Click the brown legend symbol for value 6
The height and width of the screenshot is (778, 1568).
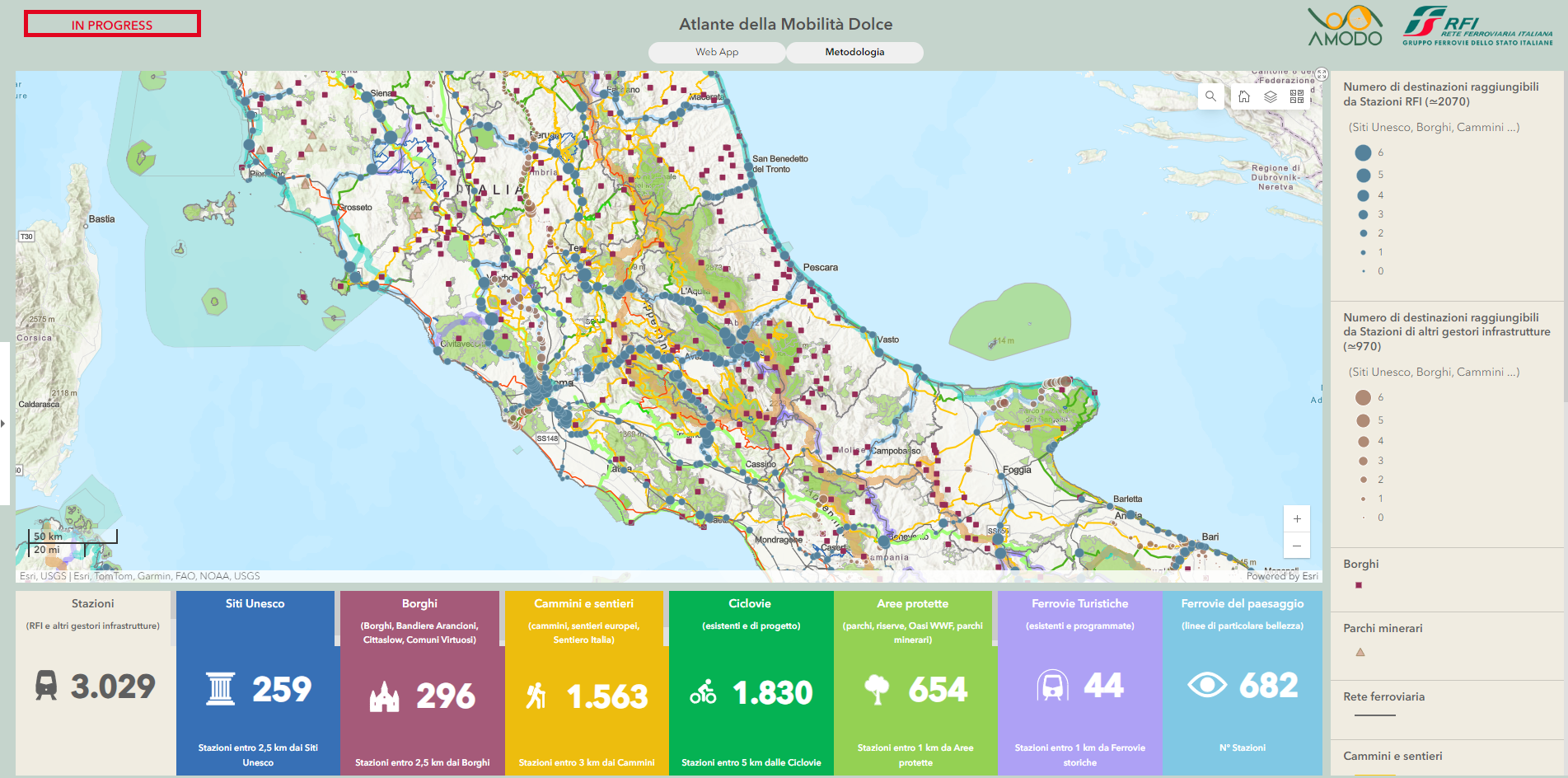click(1363, 397)
